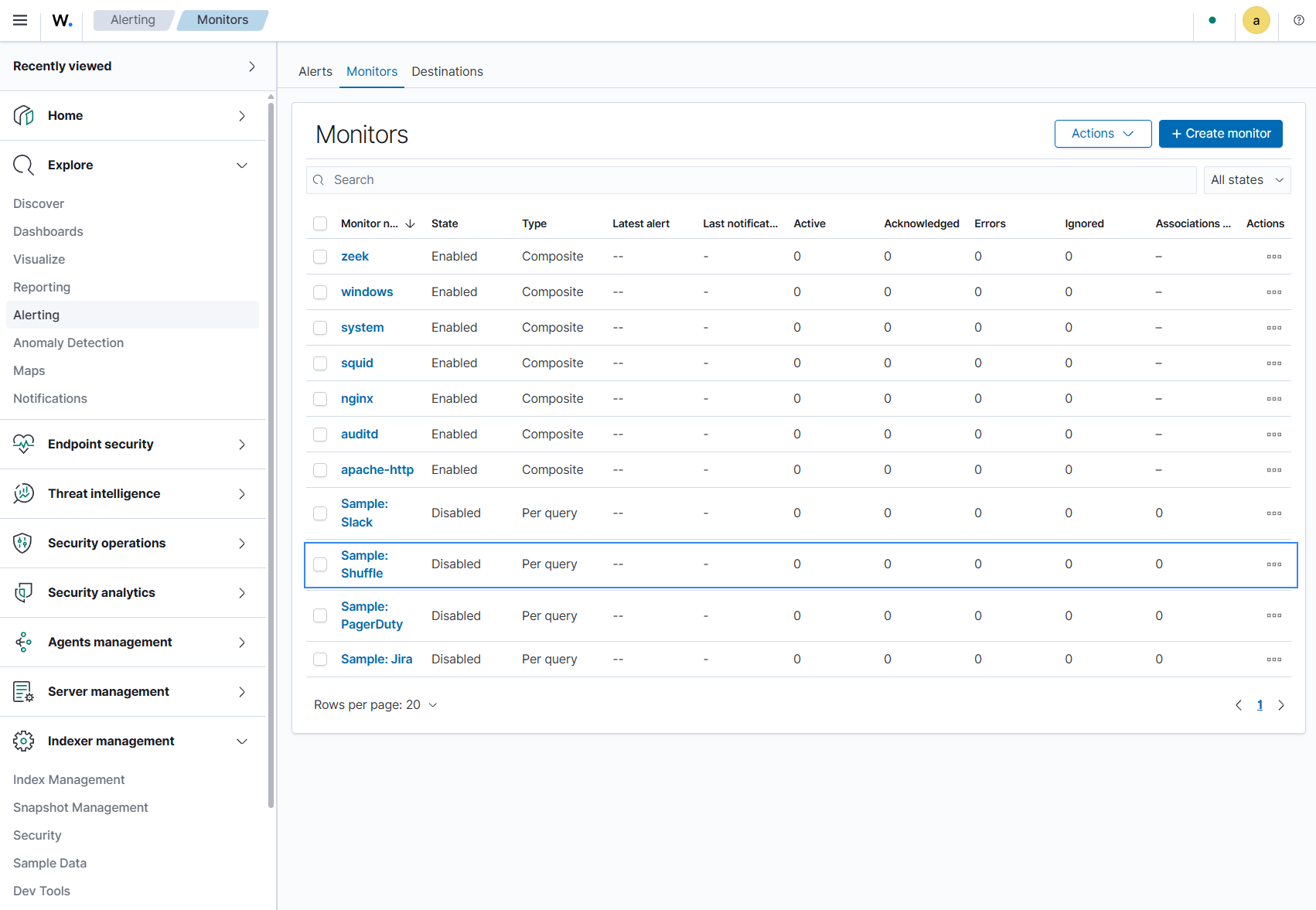The width and height of the screenshot is (1316, 910).
Task: Sort by Monitor name arrow icon
Action: tap(410, 223)
